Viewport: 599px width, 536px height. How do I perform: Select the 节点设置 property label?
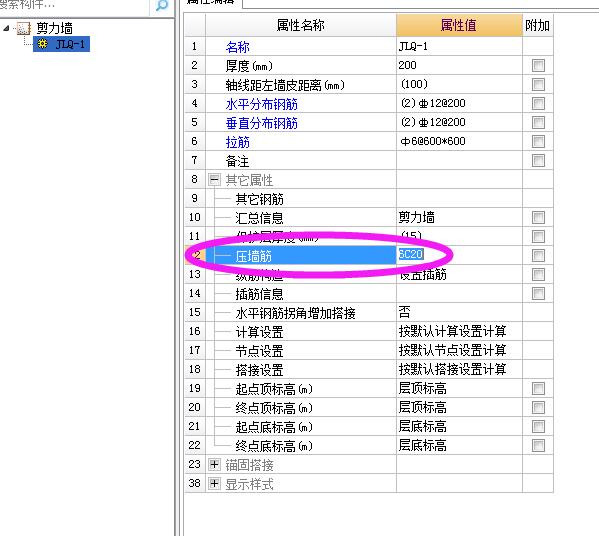pos(259,351)
